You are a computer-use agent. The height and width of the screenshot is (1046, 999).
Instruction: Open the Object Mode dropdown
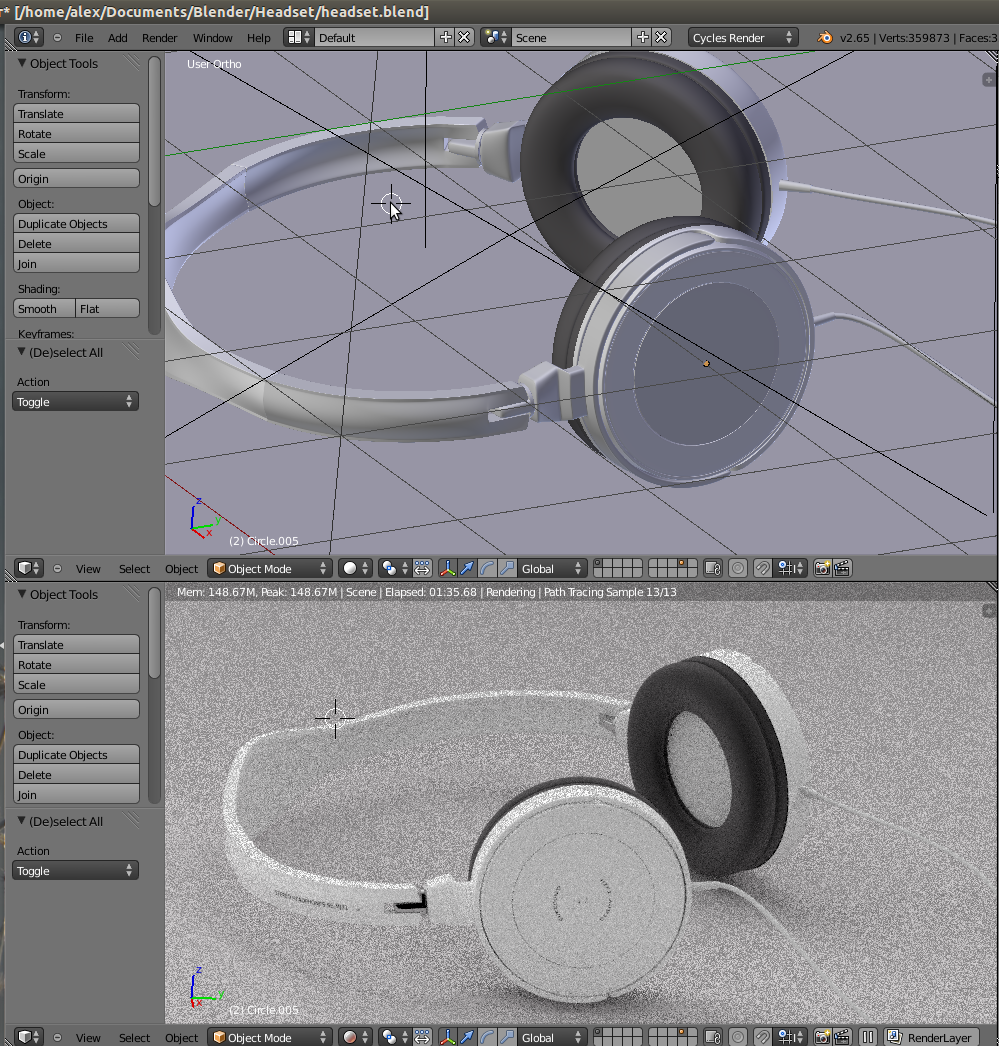click(268, 568)
